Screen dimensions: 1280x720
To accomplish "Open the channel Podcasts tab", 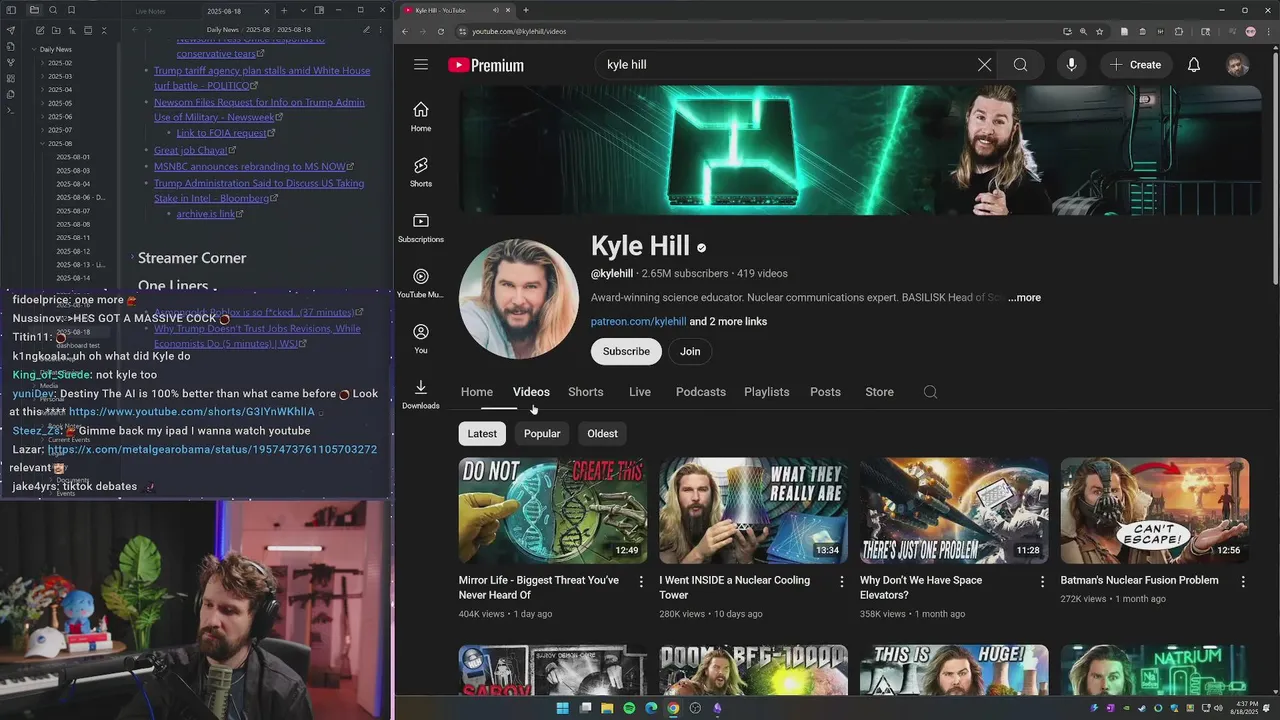I will [x=701, y=392].
